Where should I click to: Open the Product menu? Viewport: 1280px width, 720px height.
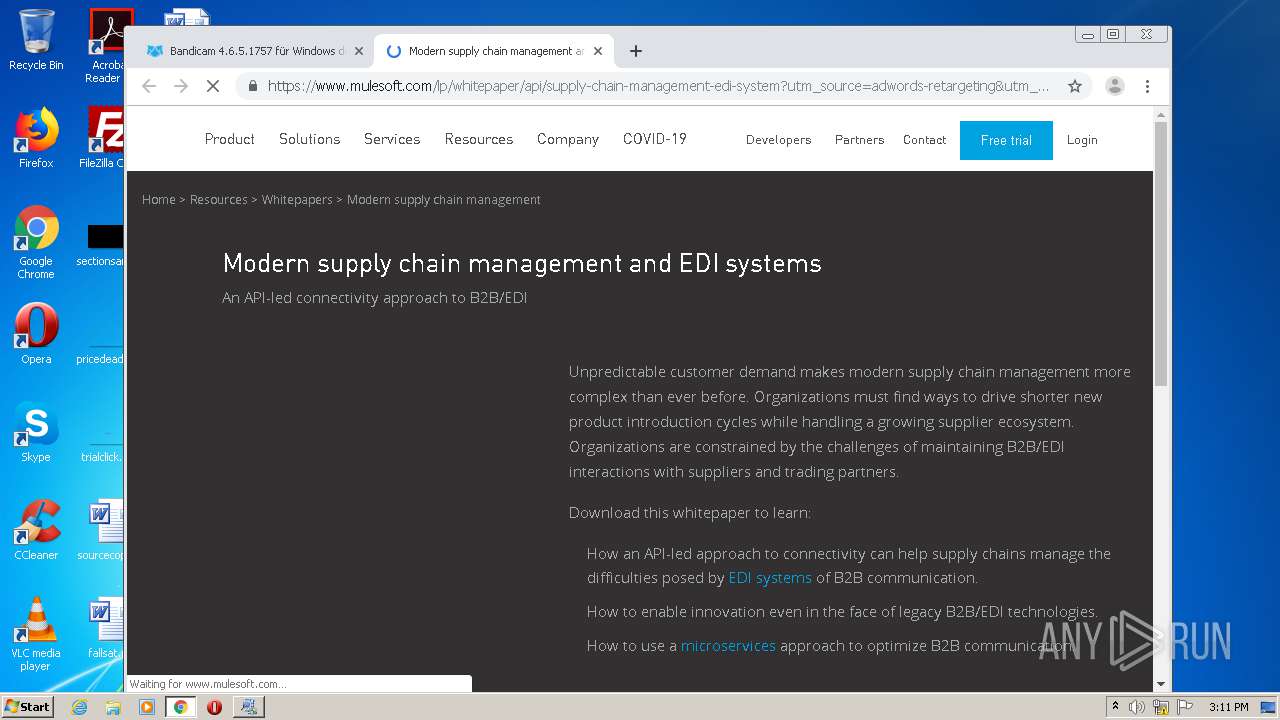coord(230,139)
